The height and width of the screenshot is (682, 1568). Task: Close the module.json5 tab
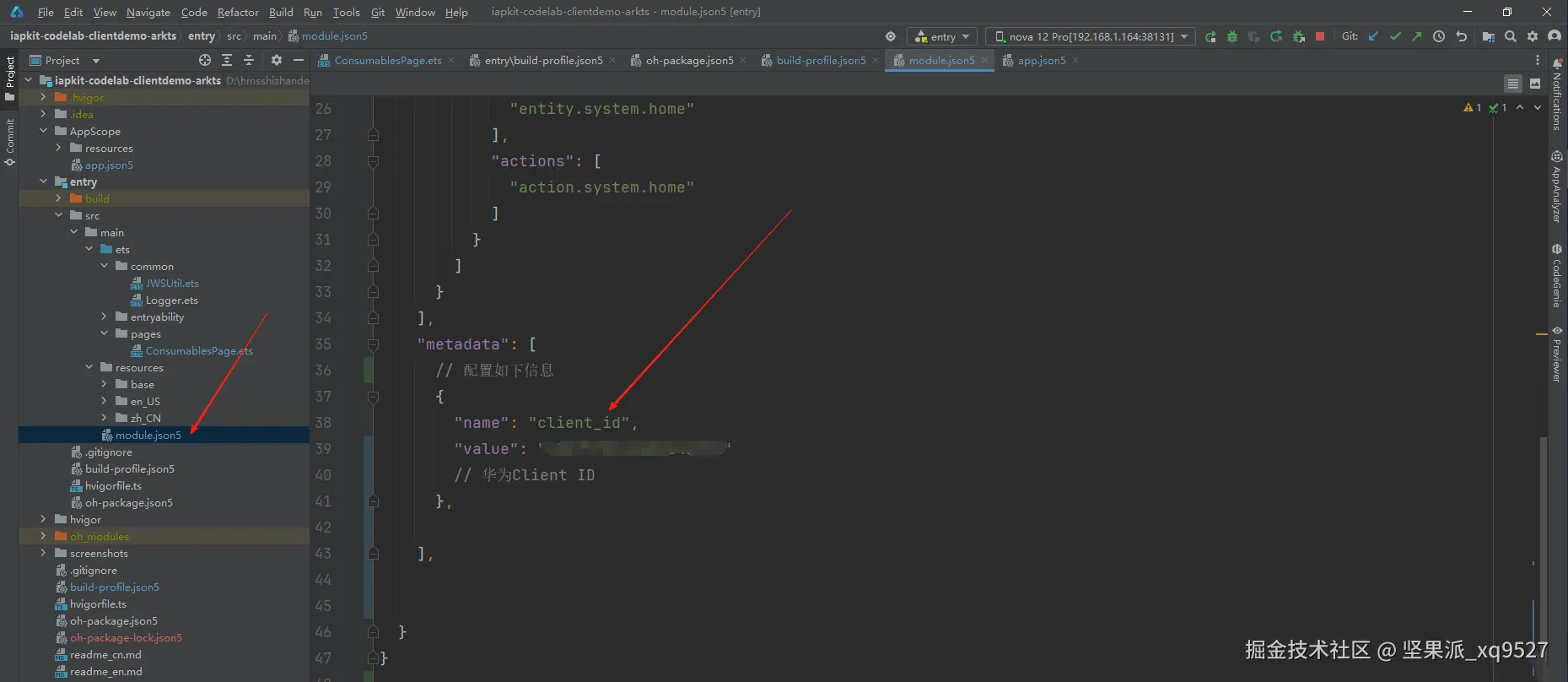[983, 61]
